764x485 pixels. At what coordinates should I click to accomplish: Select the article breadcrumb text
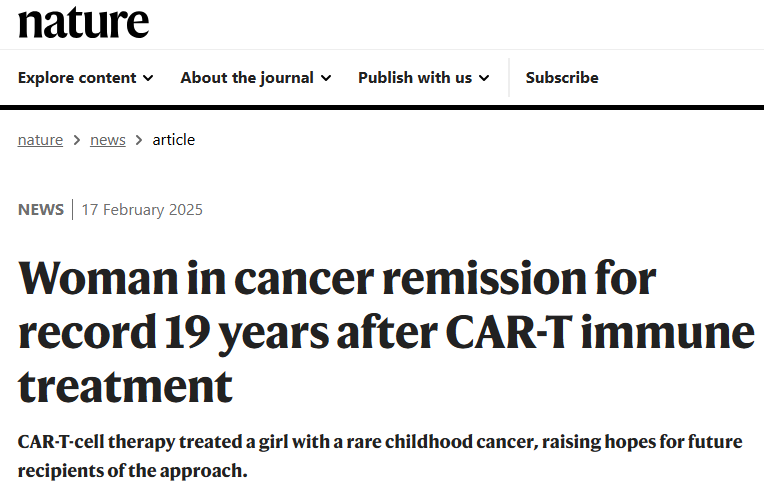pyautogui.click(x=173, y=140)
